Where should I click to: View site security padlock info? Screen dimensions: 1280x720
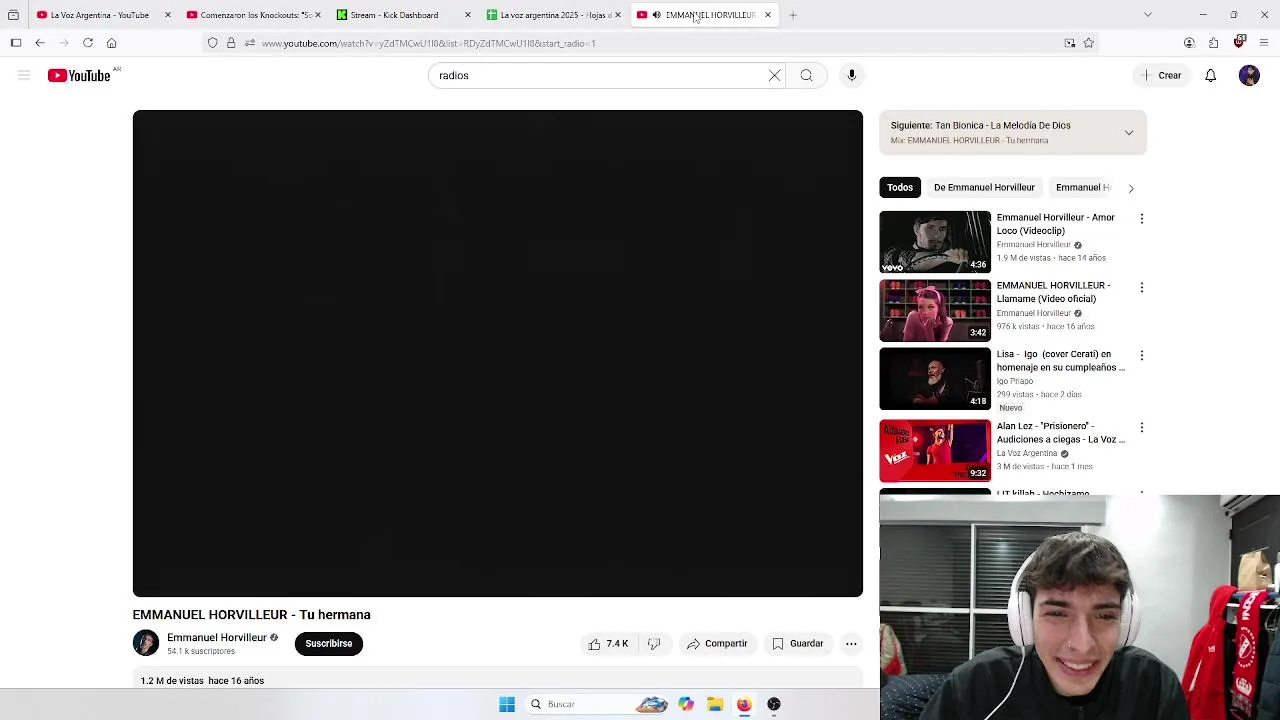point(231,43)
